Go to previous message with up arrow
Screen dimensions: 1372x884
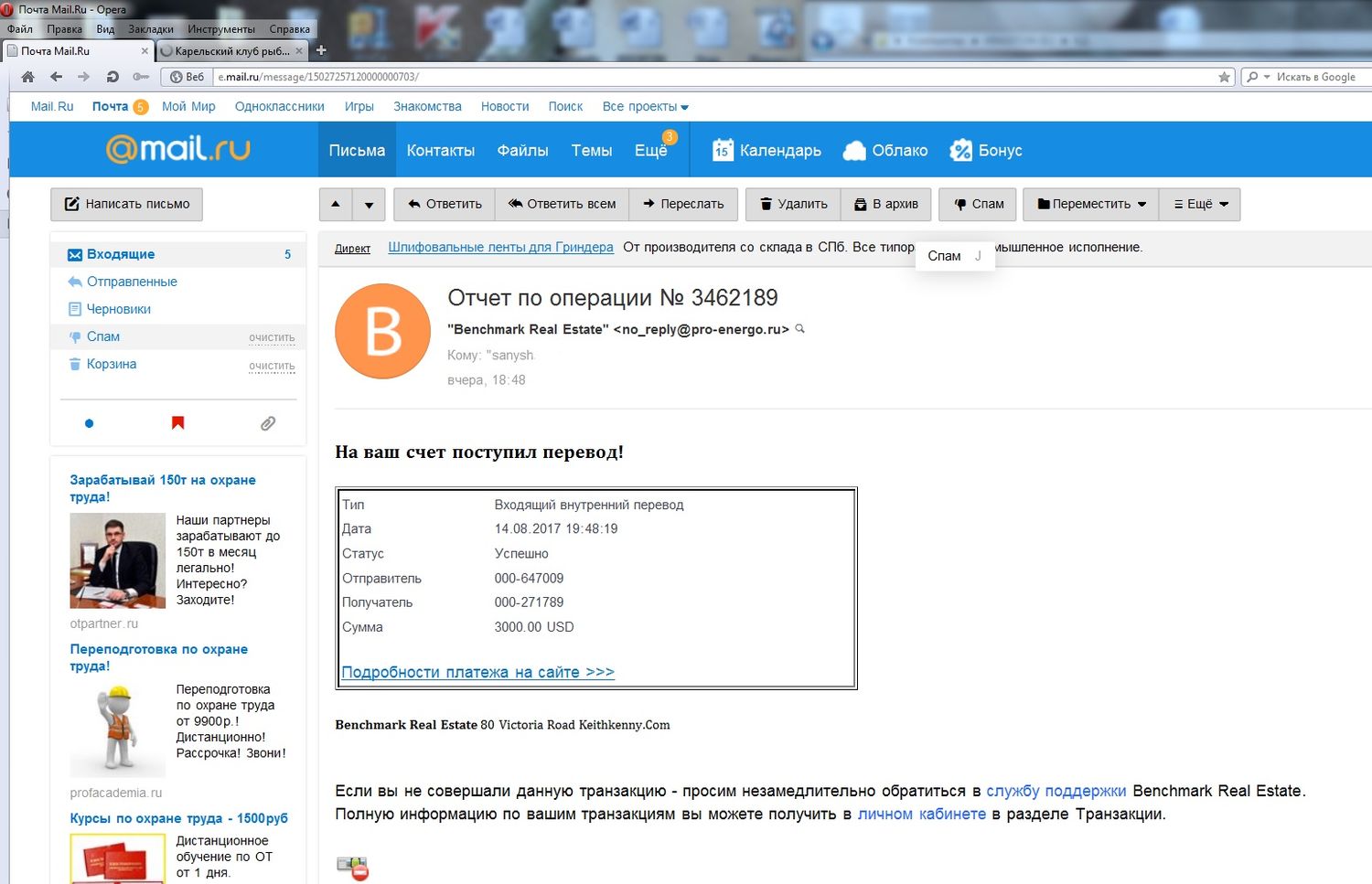[336, 204]
